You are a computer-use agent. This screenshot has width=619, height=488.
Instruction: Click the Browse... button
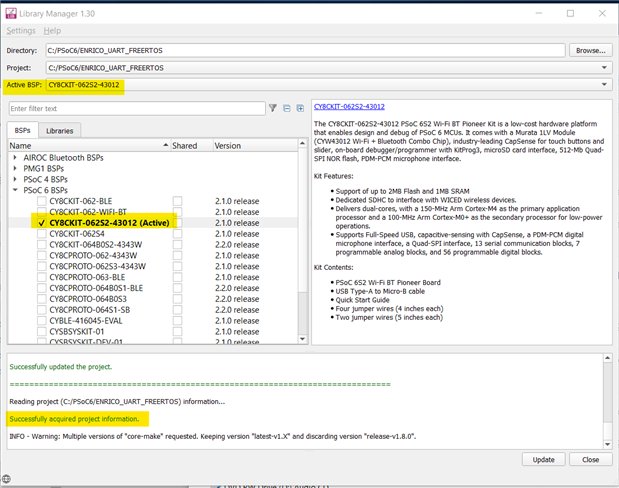pyautogui.click(x=590, y=50)
